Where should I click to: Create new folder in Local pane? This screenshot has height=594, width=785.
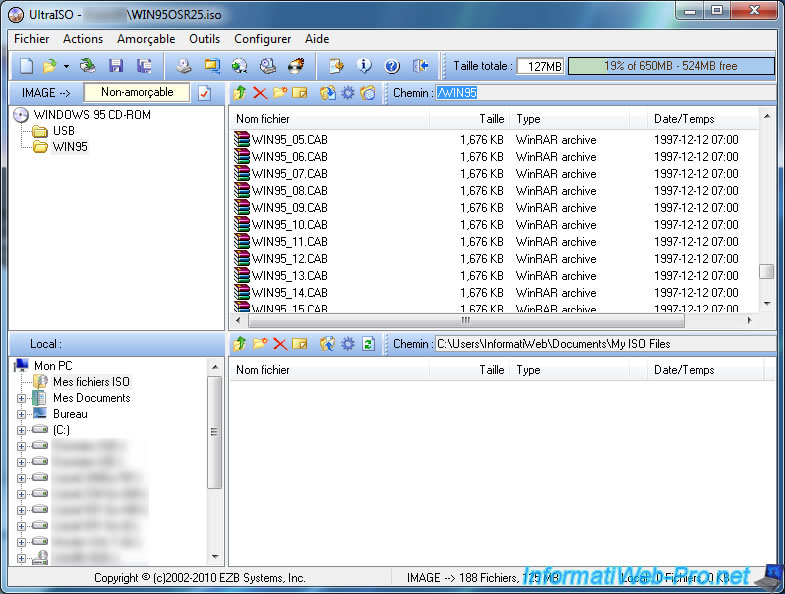point(260,344)
